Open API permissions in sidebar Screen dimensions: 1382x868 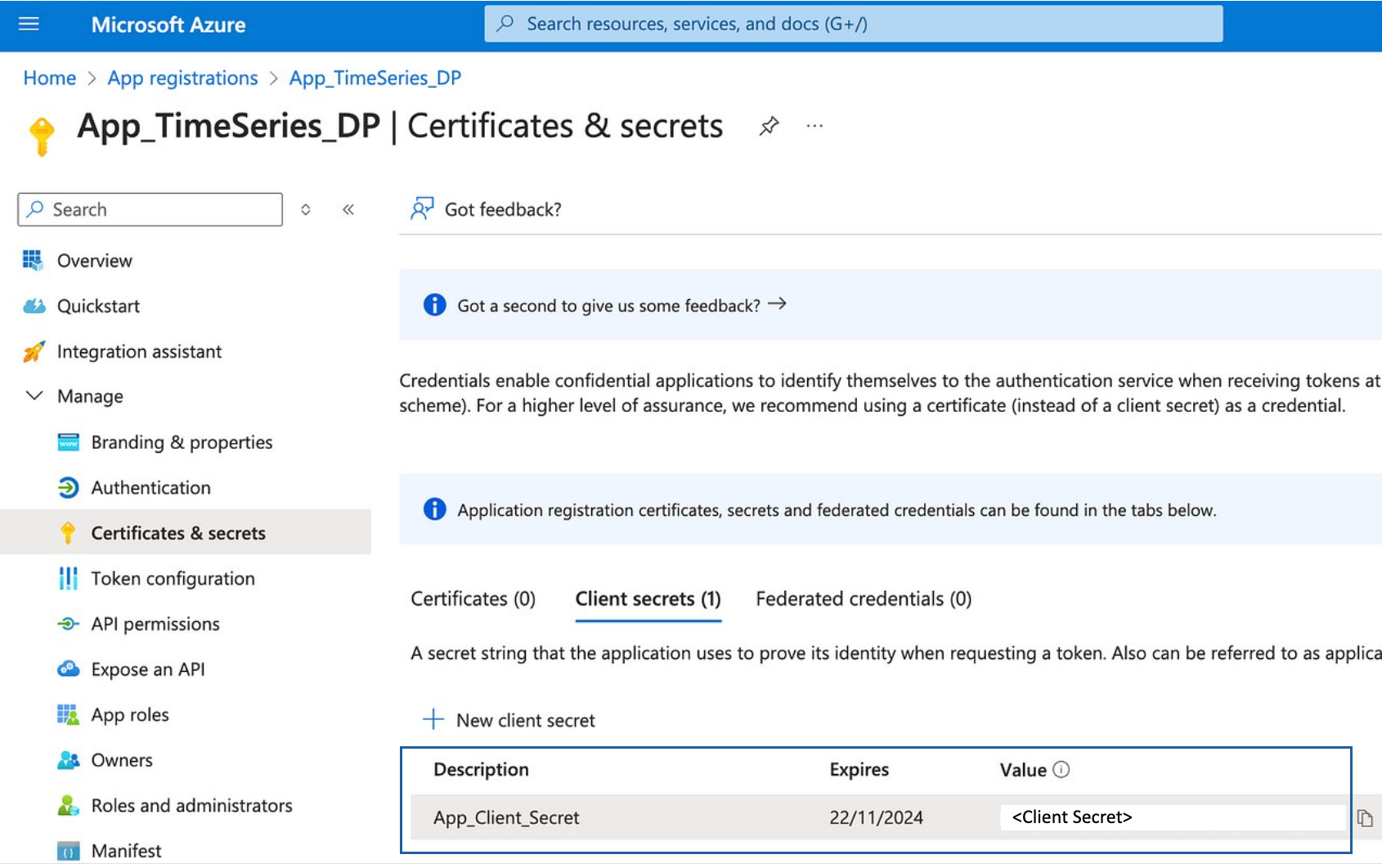point(155,624)
